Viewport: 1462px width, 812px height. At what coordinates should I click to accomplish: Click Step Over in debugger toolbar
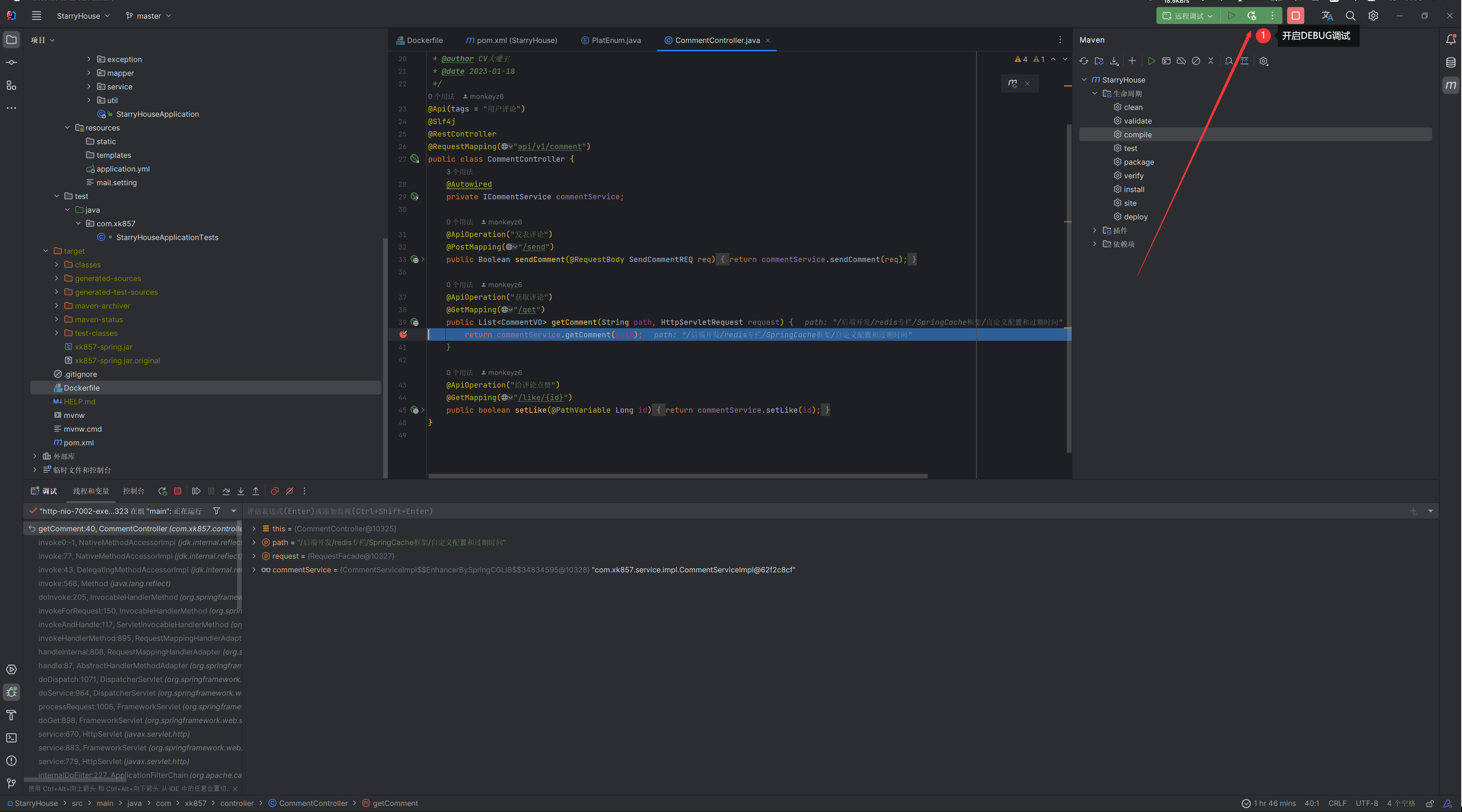click(x=226, y=491)
